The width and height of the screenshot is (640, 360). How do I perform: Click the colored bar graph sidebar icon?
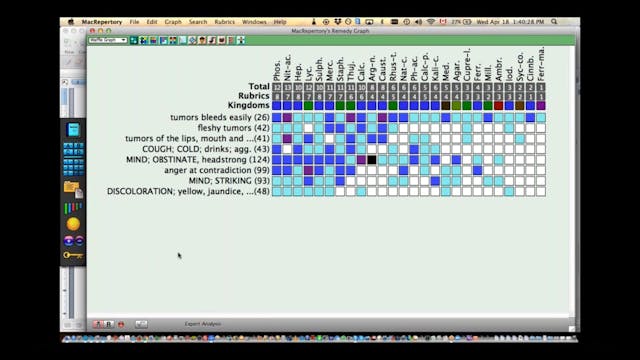pos(73,208)
